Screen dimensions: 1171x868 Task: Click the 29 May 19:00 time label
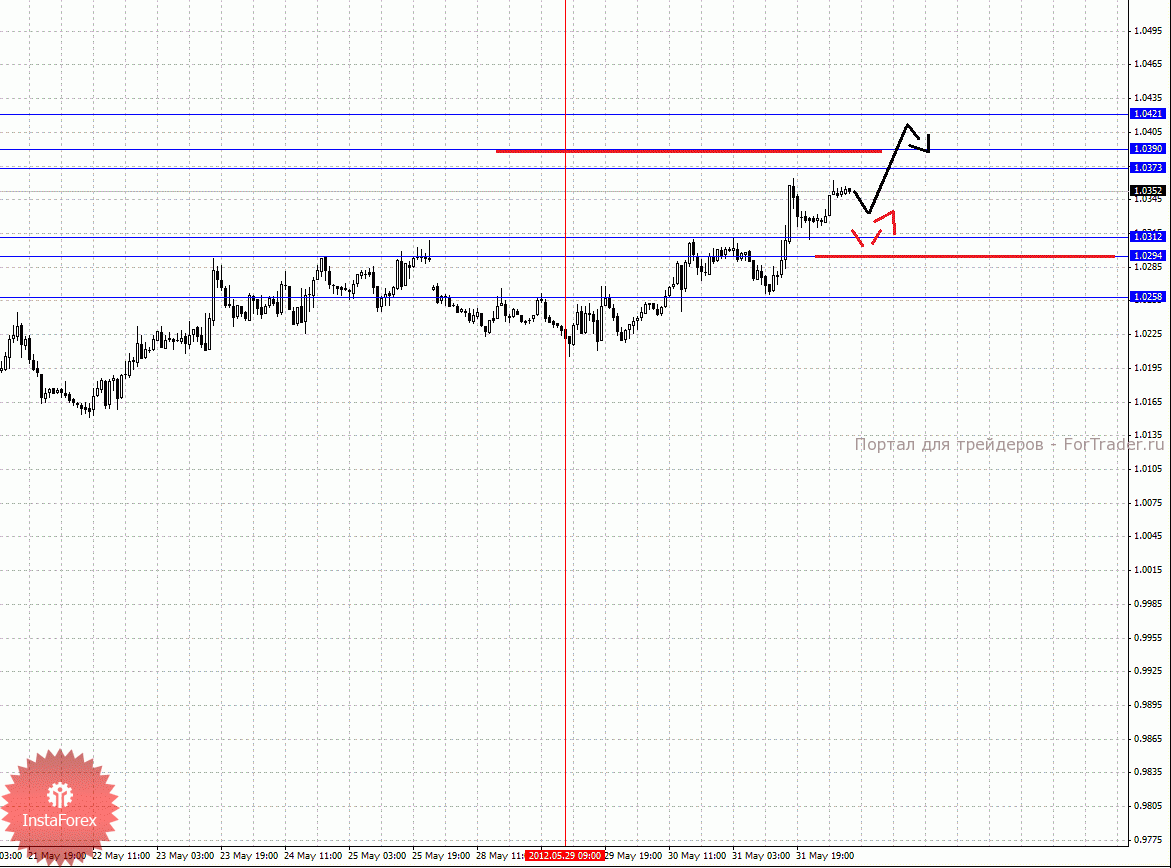coord(633,855)
